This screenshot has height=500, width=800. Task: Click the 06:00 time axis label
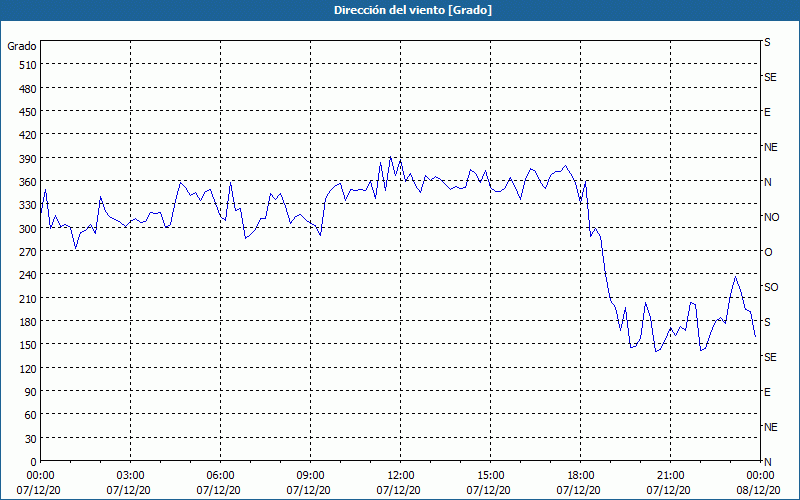coord(220,476)
